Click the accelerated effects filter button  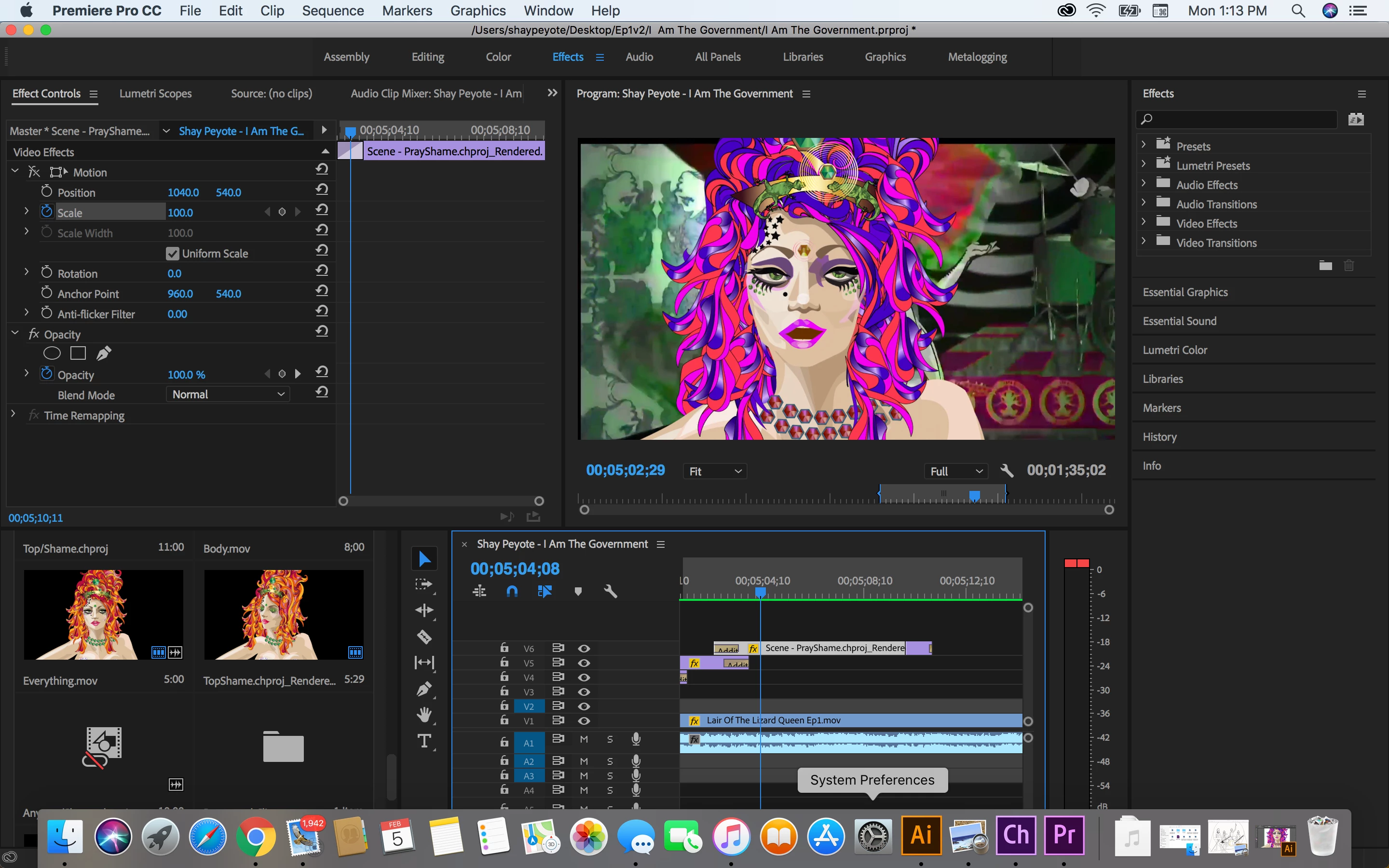click(x=1356, y=120)
